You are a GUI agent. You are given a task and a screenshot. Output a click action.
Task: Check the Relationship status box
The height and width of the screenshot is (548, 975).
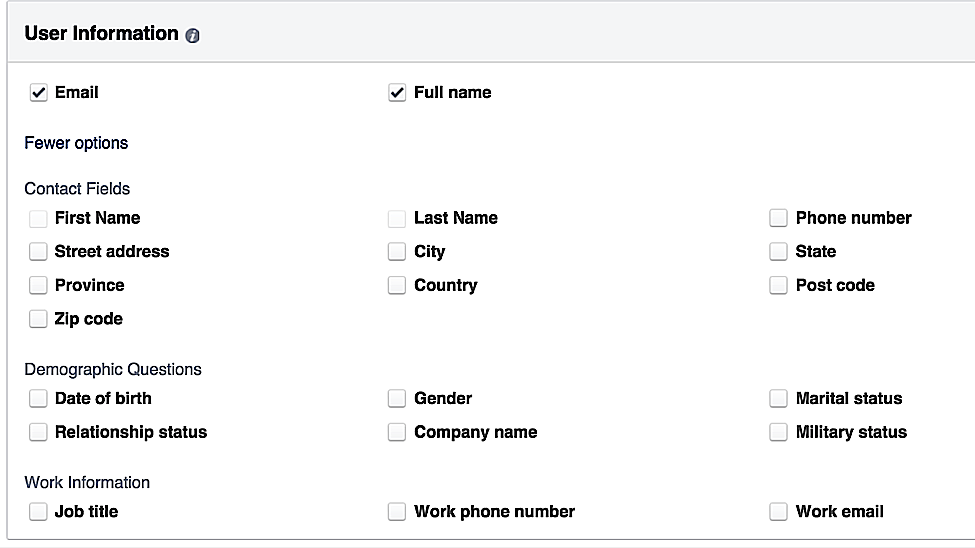38,433
